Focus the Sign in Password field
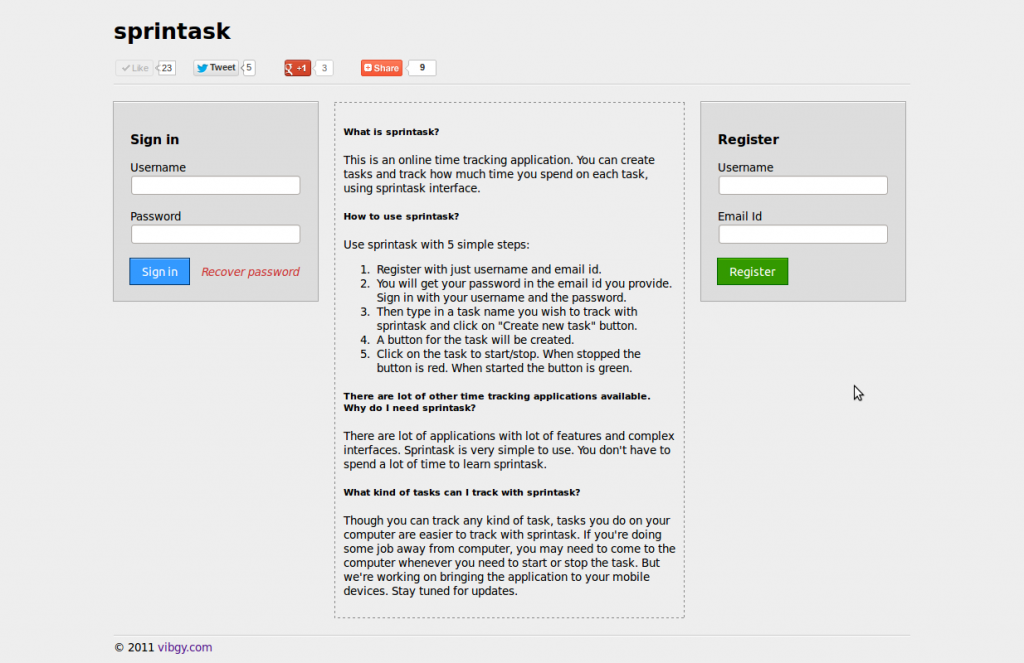 [x=215, y=234]
